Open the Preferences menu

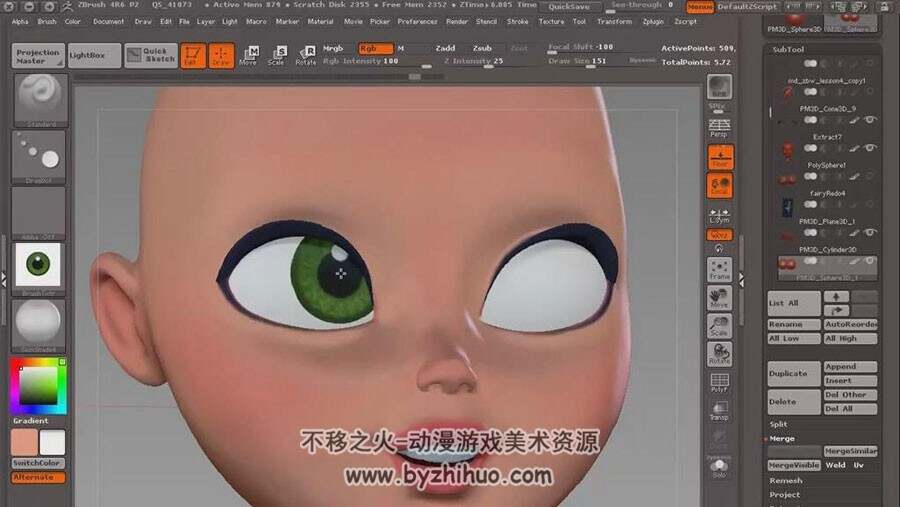tap(417, 22)
